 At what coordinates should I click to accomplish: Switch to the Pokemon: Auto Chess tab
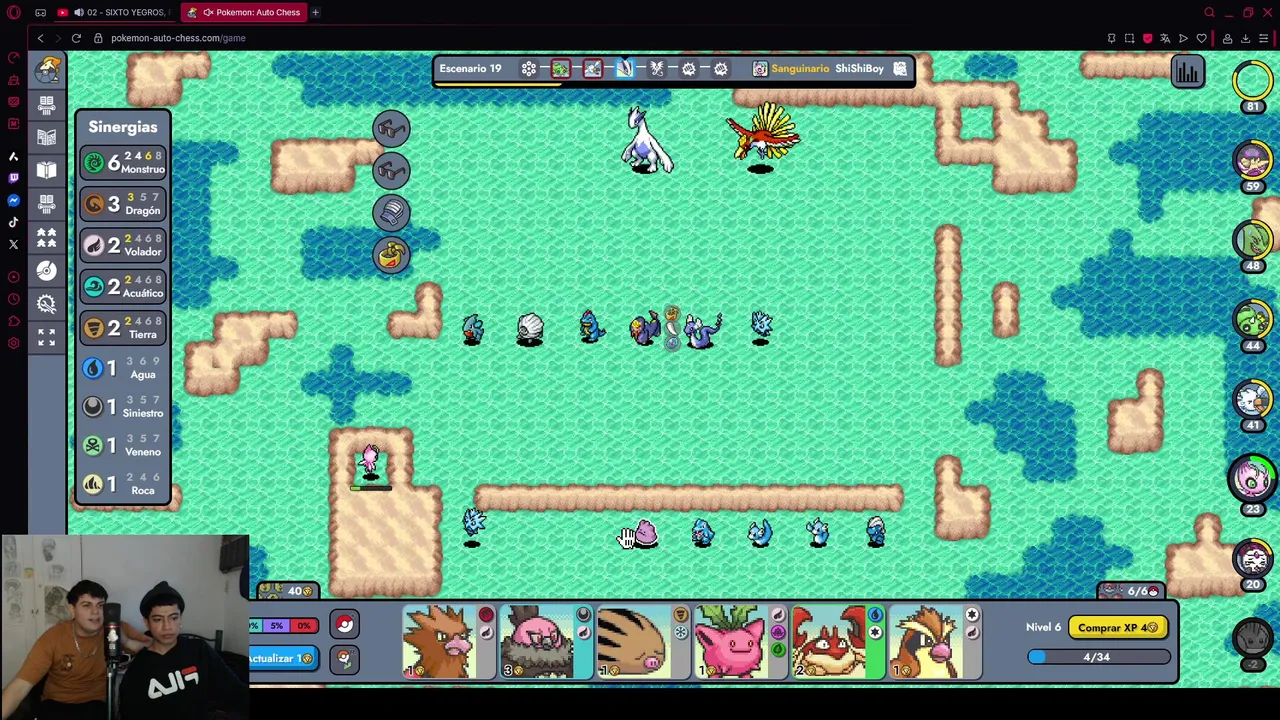pos(245,12)
